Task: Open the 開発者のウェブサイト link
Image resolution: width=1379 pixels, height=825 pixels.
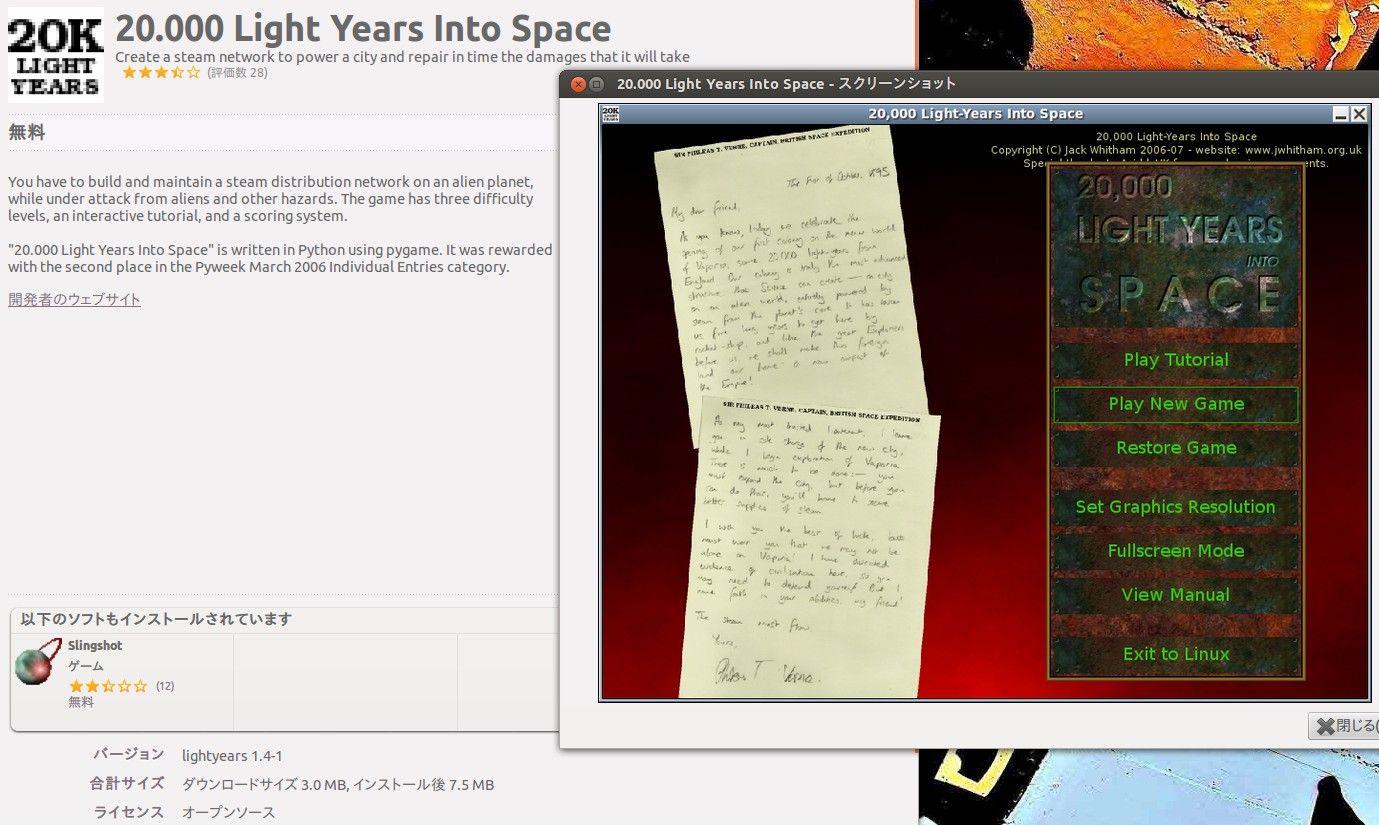Action: coord(74,299)
